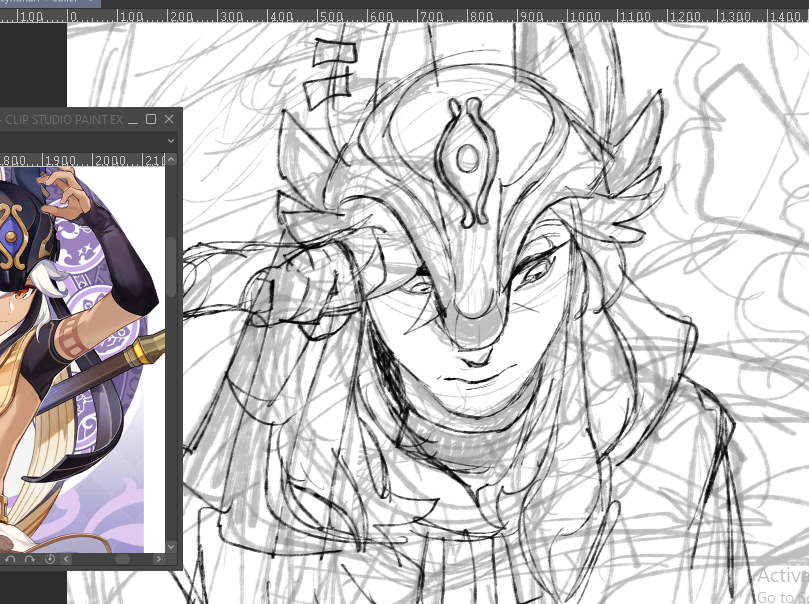Expand the tab list chevron in reference window

tap(171, 140)
